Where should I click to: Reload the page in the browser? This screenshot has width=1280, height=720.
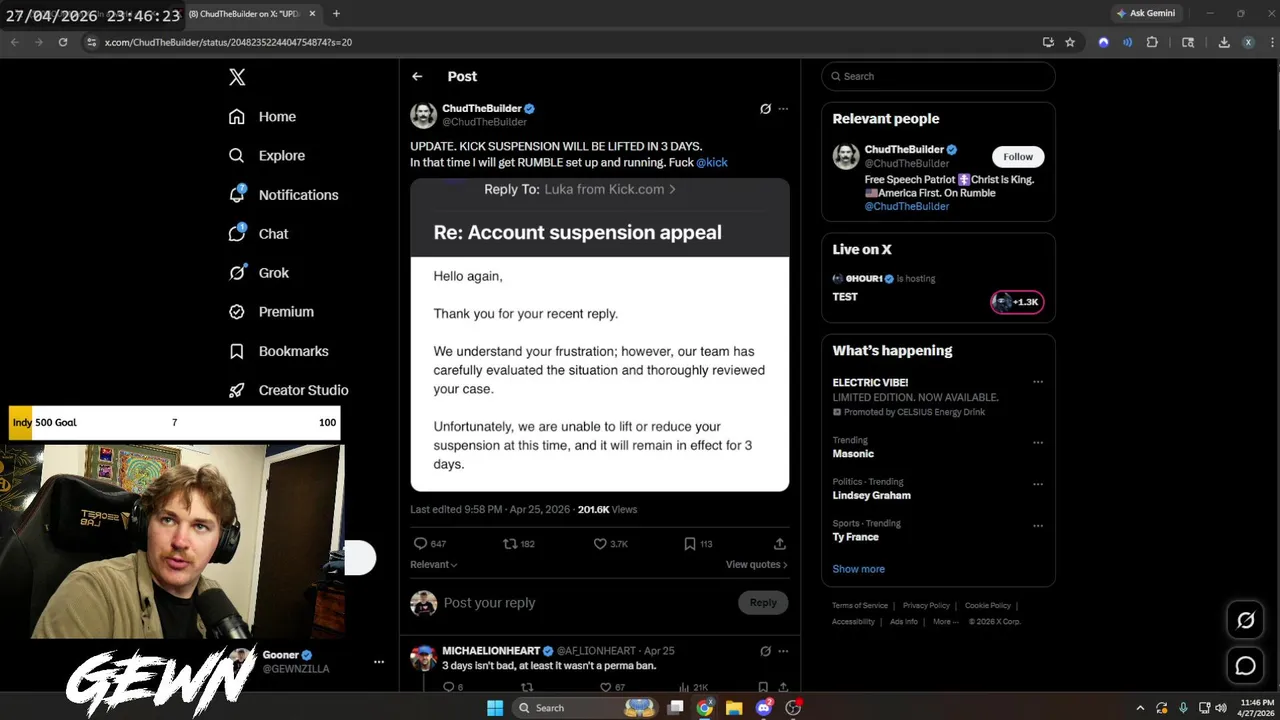tap(63, 42)
